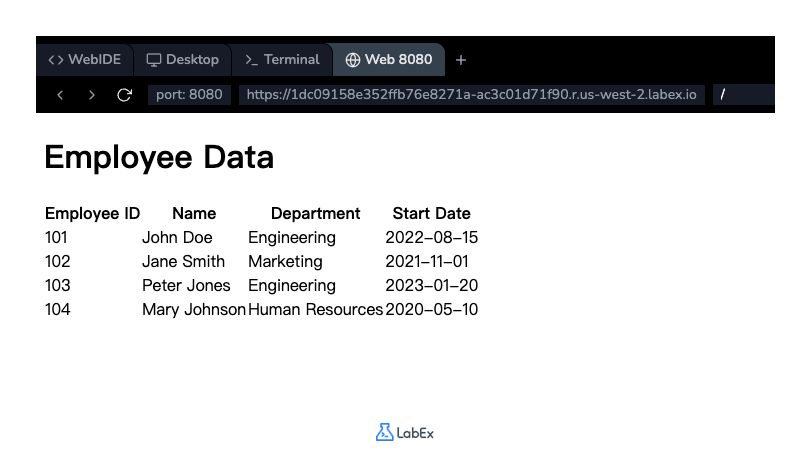811x450 pixels.
Task: Click the code brackets icon on WebIDE tab
Action: (56, 60)
